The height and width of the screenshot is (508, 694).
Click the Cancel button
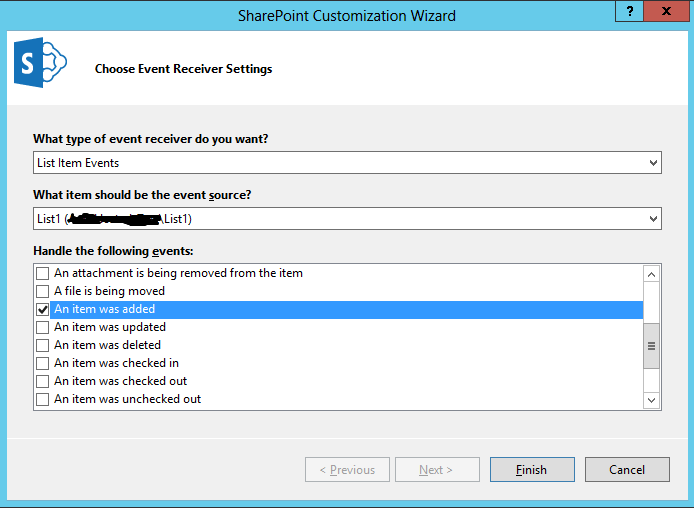[x=627, y=470]
